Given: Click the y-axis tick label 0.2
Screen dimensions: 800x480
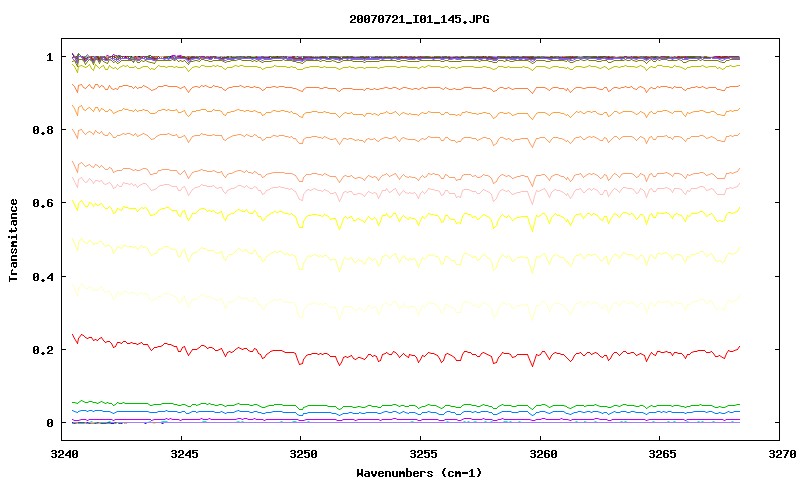Looking at the screenshot, I should (42, 350).
